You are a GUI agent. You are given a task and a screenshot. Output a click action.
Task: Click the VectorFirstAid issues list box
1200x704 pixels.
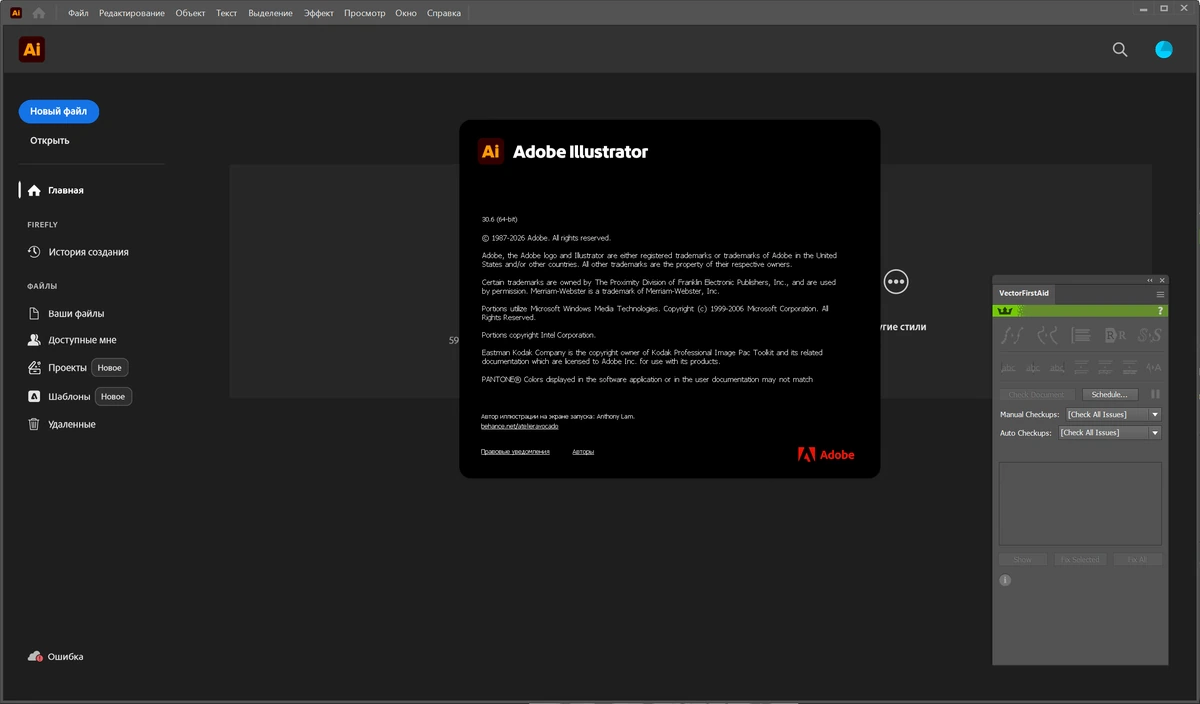[1080, 503]
